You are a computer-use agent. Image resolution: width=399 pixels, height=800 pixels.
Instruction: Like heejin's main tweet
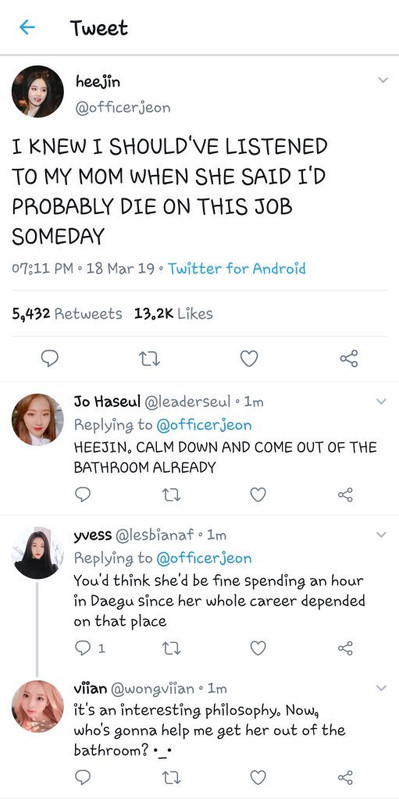[249, 359]
